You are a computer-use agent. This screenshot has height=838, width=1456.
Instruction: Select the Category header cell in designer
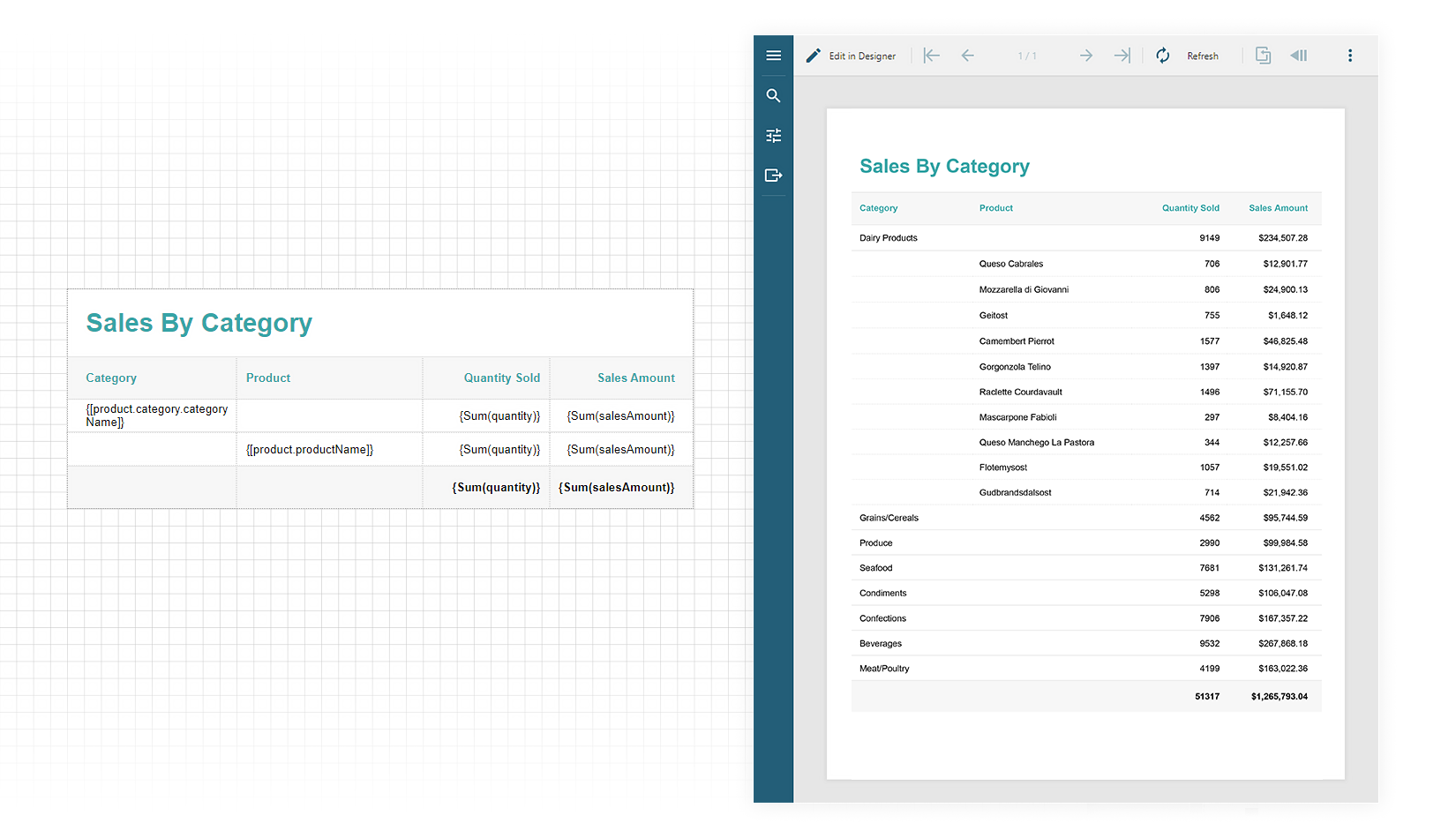click(152, 378)
